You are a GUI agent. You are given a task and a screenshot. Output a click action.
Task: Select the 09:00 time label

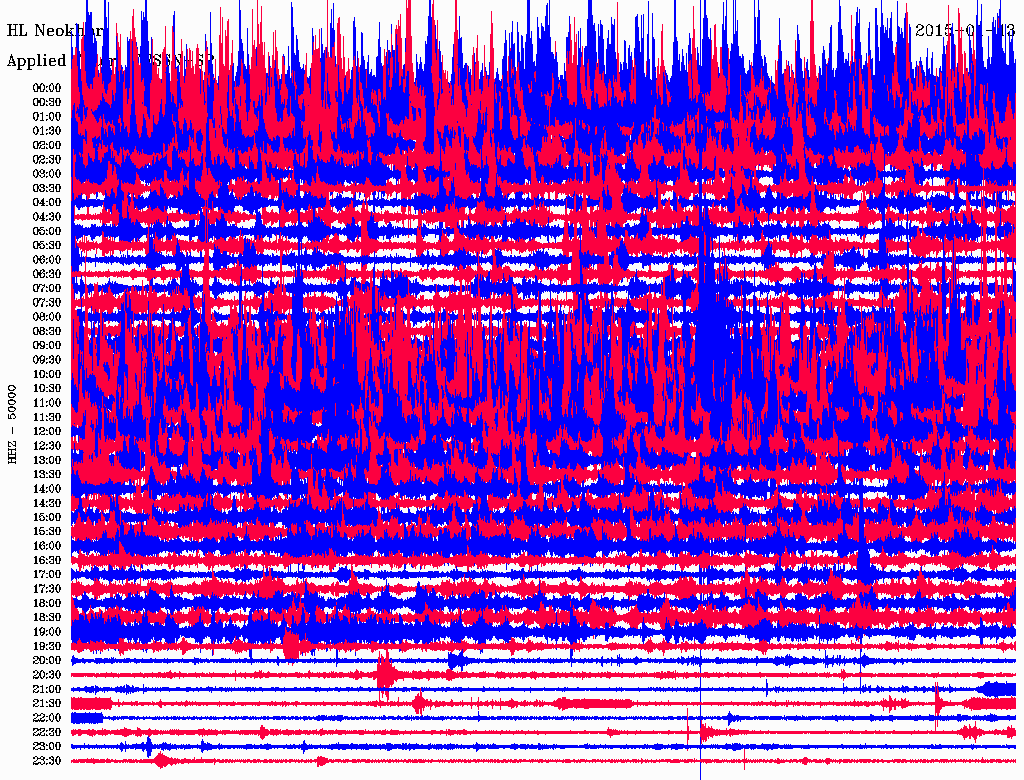[x=47, y=346]
